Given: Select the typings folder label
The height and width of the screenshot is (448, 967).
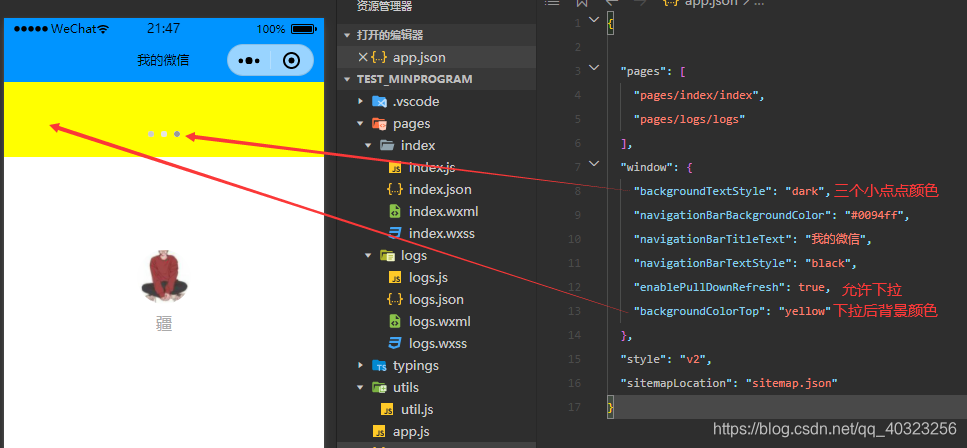Looking at the screenshot, I should (416, 365).
